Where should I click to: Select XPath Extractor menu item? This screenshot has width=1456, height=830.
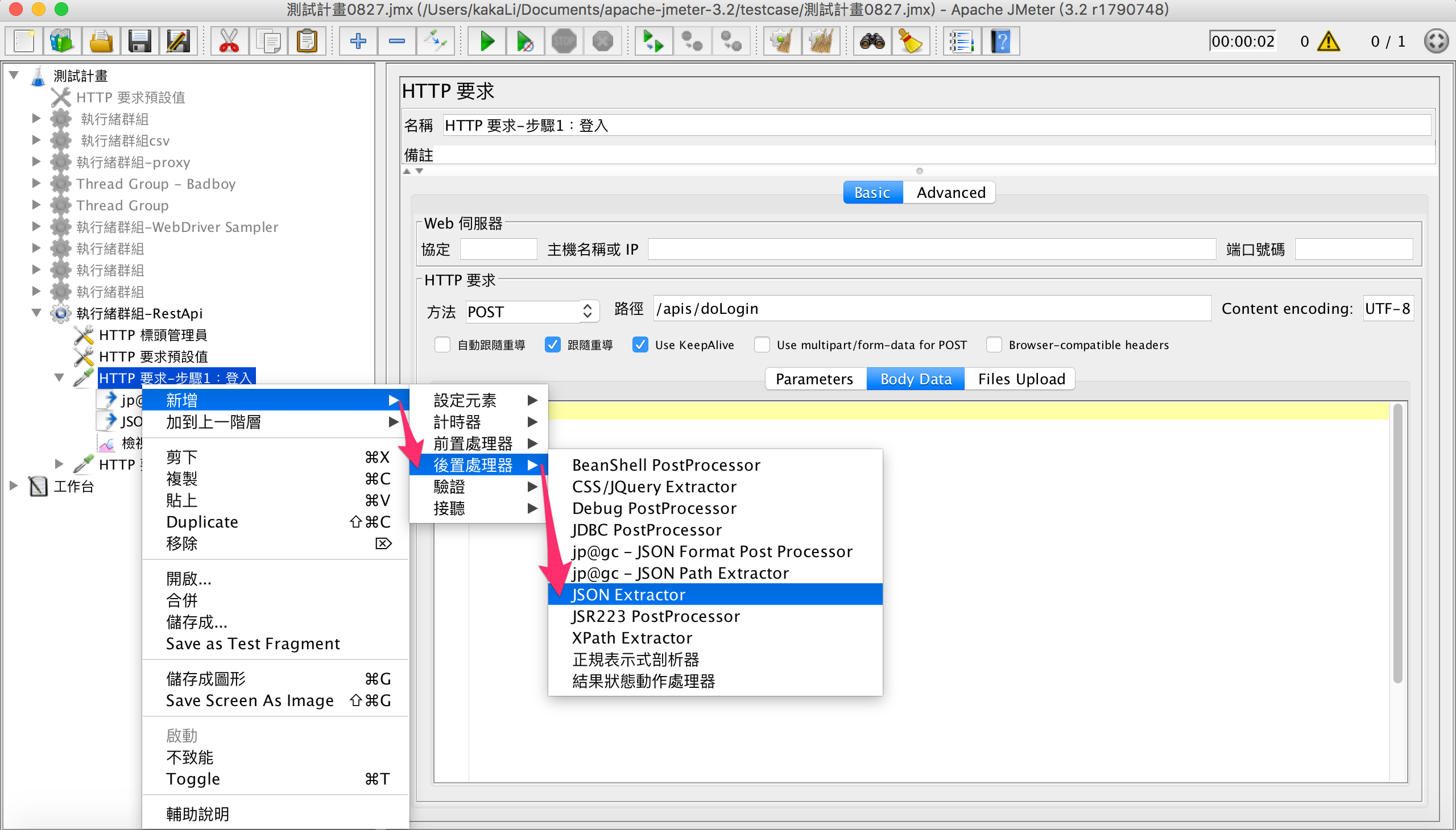pyautogui.click(x=715, y=637)
